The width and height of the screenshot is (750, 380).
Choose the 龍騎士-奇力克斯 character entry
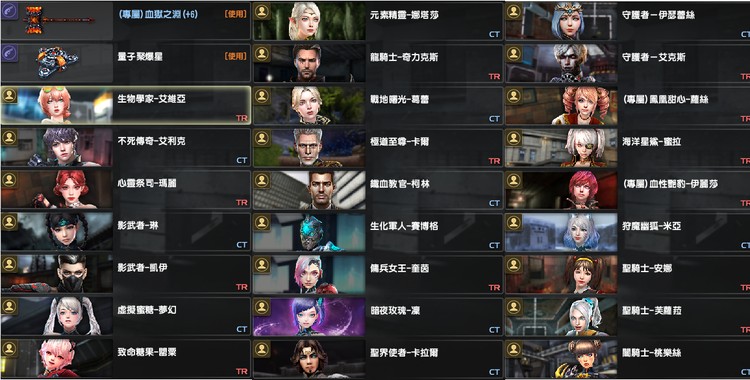(x=377, y=63)
